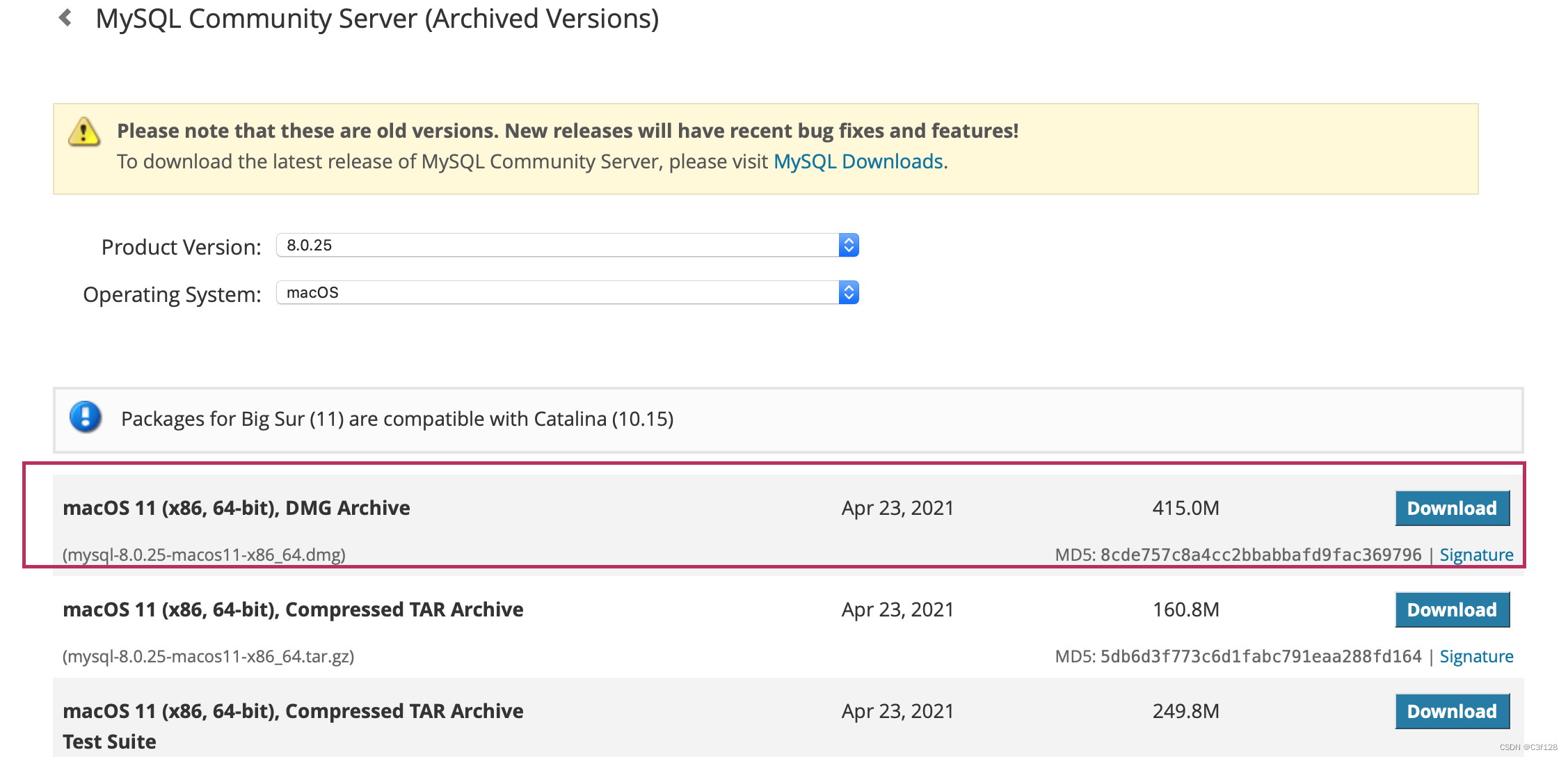Click the yellow warning triangle icon
Image resolution: width=1568 pixels, height=757 pixels.
pos(84,131)
